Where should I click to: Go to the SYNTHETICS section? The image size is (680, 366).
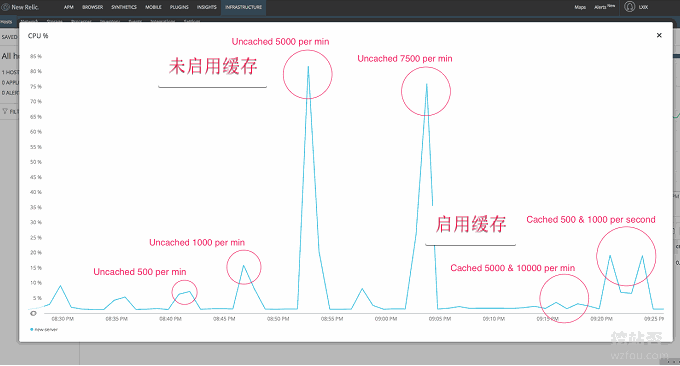click(x=124, y=7)
